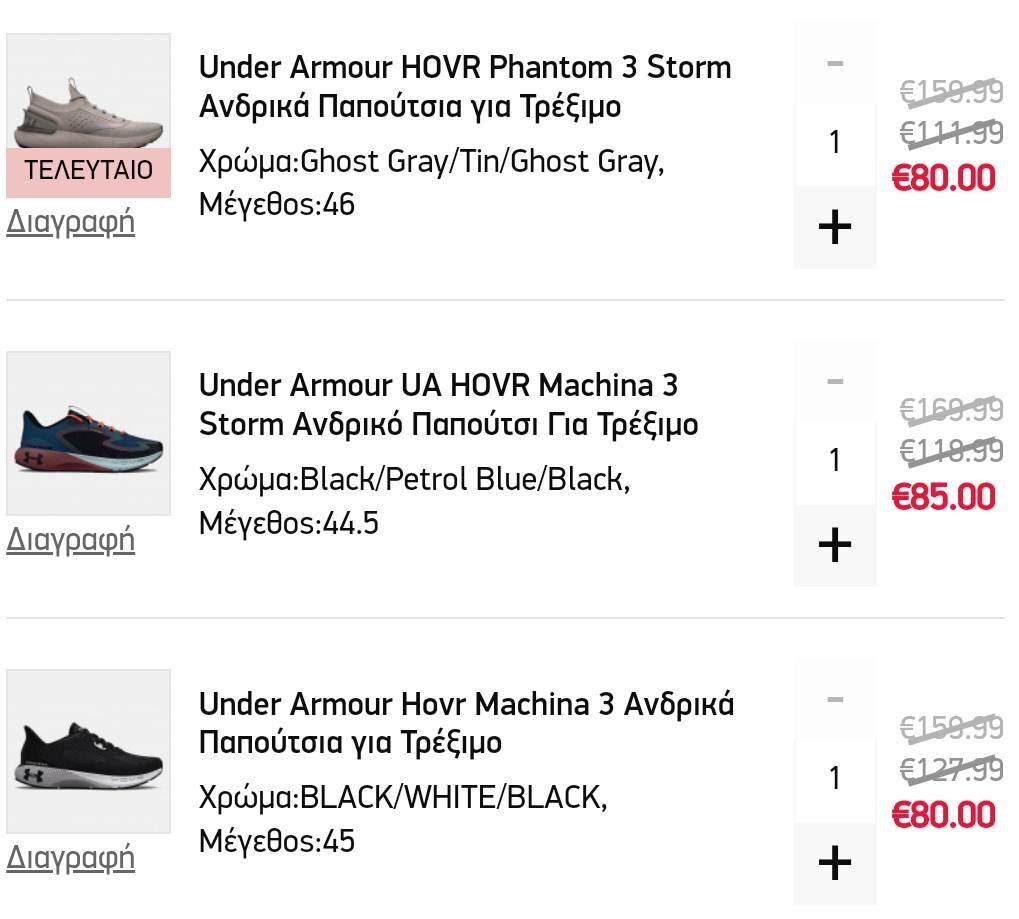The height and width of the screenshot is (919, 1019).
Task: Click the ΤΕΛΕΥΤΑΙΟ badge on first product
Action: pyautogui.click(x=88, y=172)
